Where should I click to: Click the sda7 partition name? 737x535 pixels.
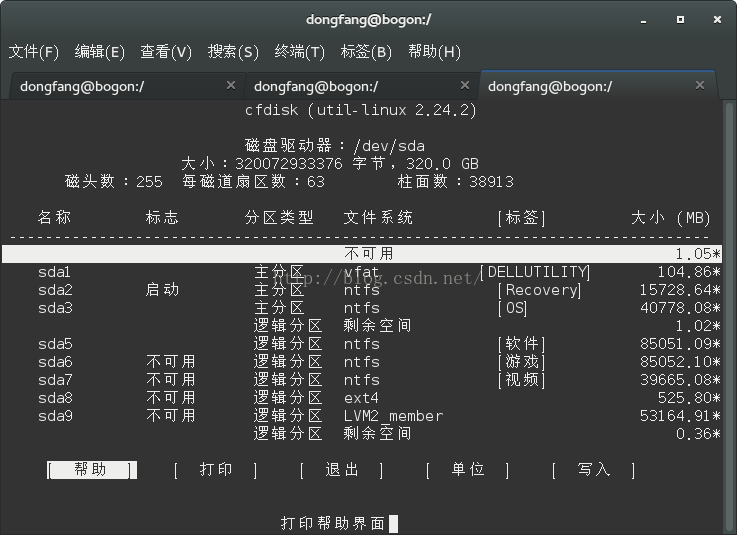point(55,380)
